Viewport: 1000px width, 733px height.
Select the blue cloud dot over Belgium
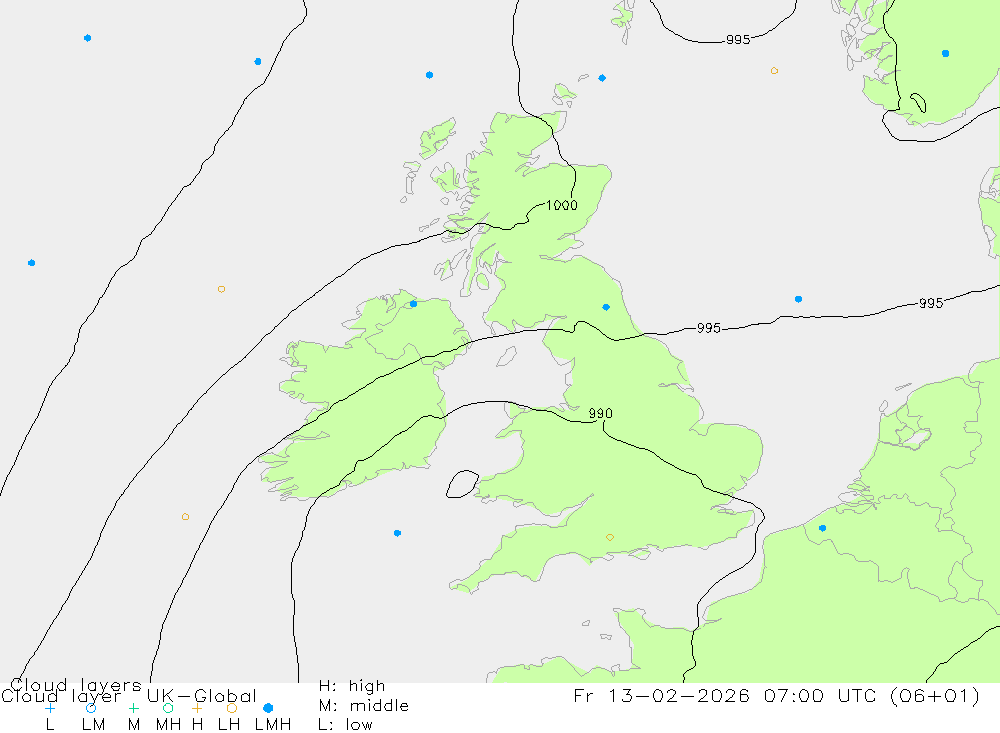(822, 528)
